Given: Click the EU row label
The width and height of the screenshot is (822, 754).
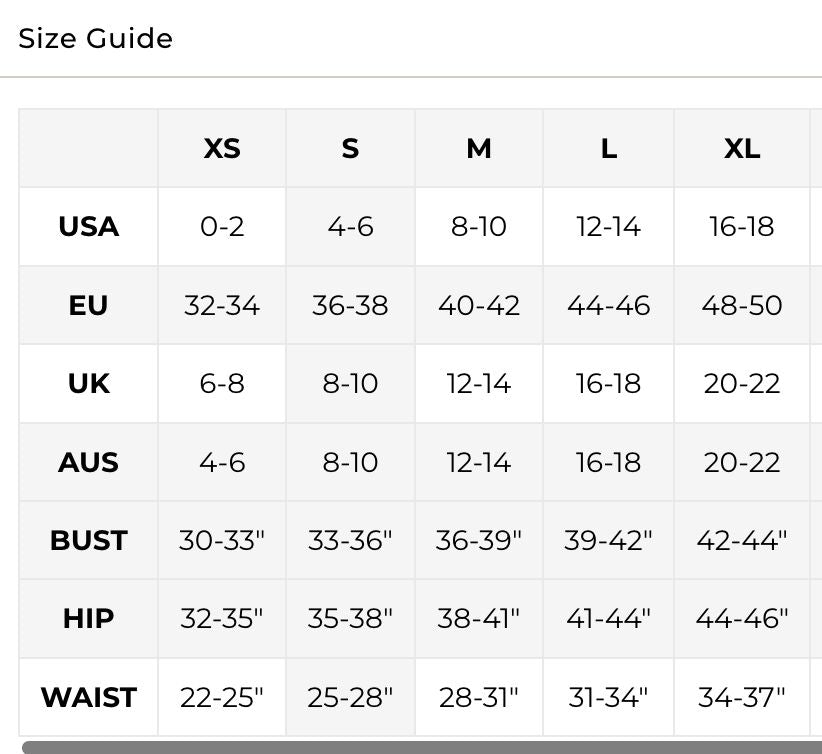Looking at the screenshot, I should click(x=89, y=305).
